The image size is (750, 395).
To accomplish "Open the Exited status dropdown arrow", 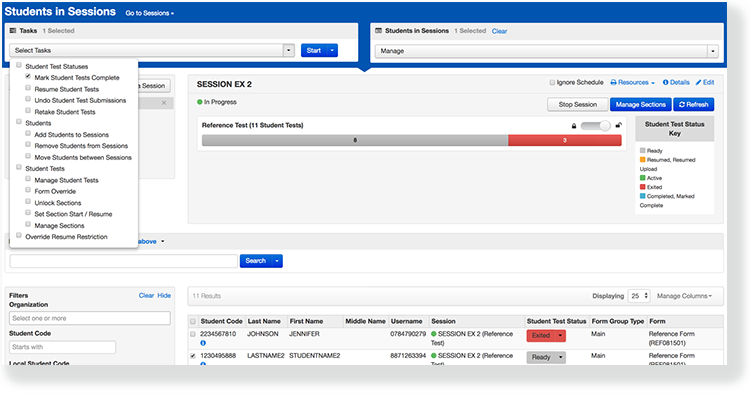I will point(560,336).
